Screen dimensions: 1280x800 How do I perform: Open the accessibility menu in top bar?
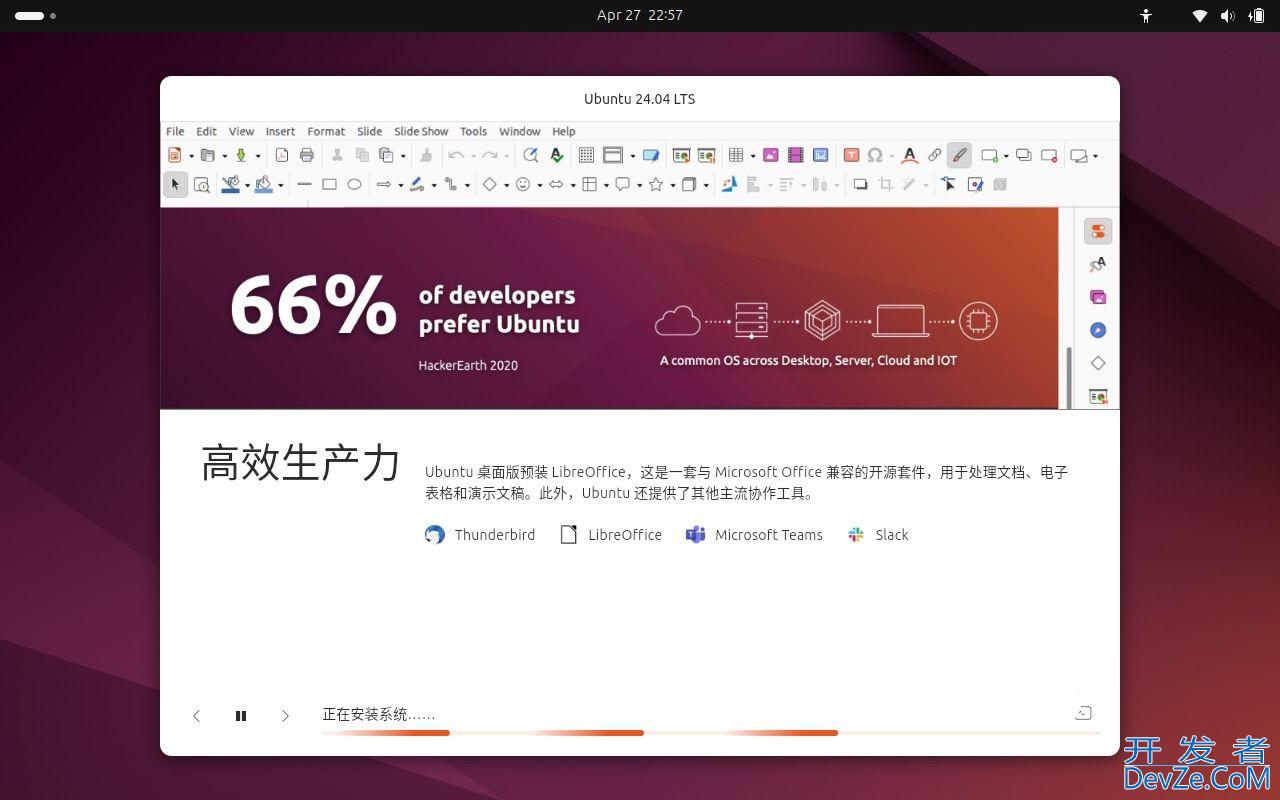[1146, 15]
